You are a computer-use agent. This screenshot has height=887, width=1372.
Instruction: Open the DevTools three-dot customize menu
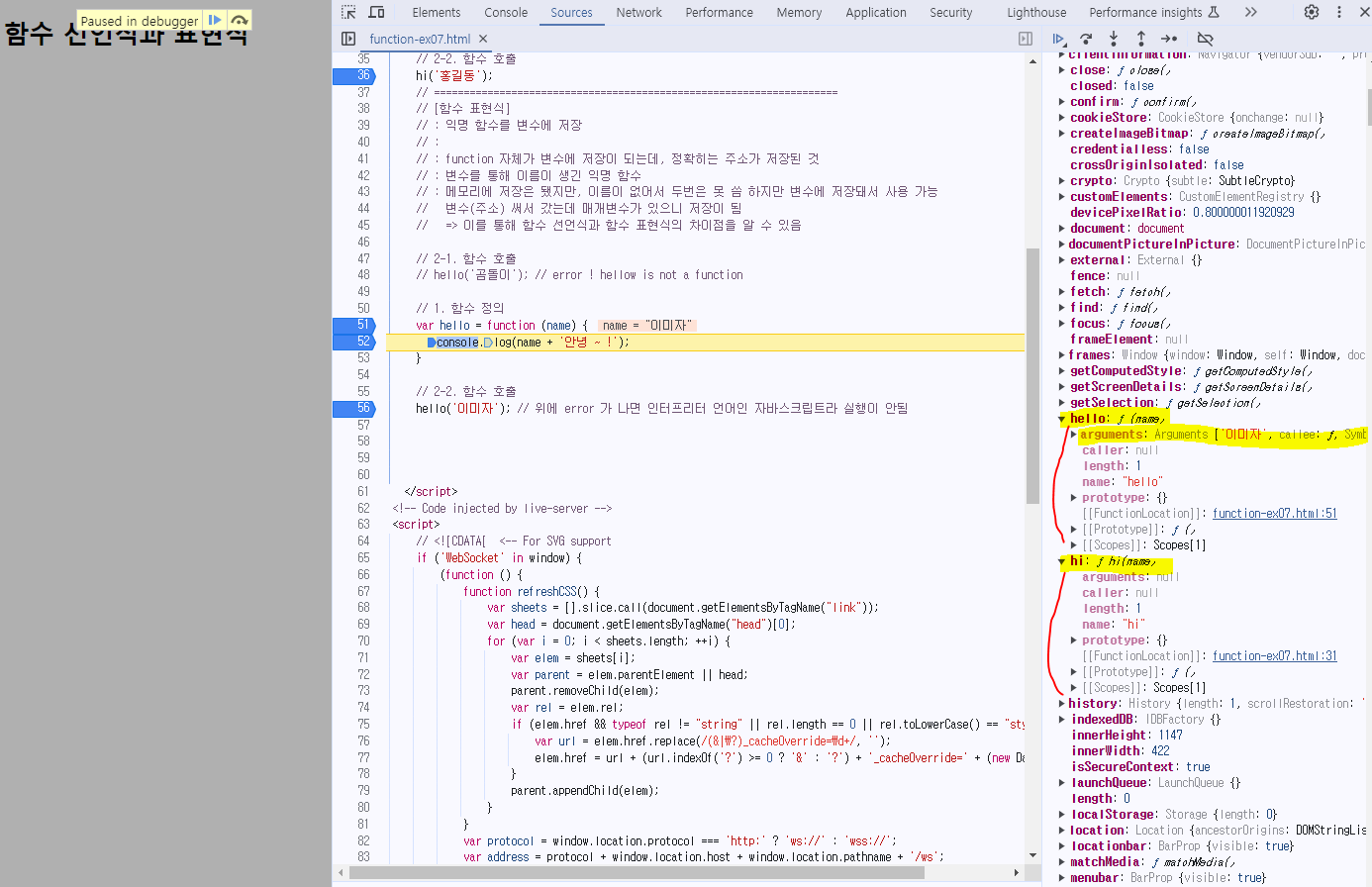1339,12
